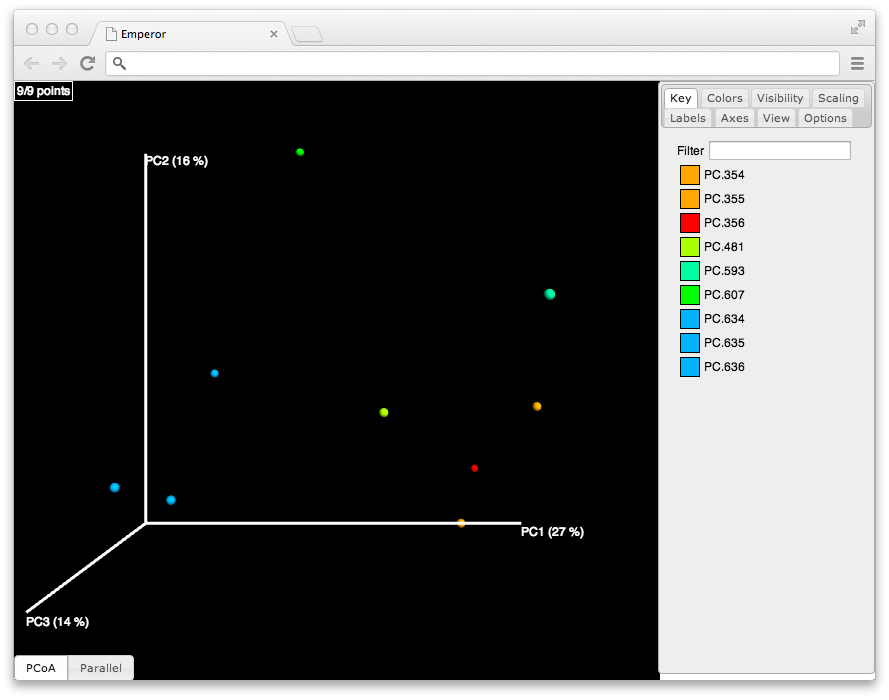Select the PC.607 key label
This screenshot has height=700, width=889.
point(724,295)
